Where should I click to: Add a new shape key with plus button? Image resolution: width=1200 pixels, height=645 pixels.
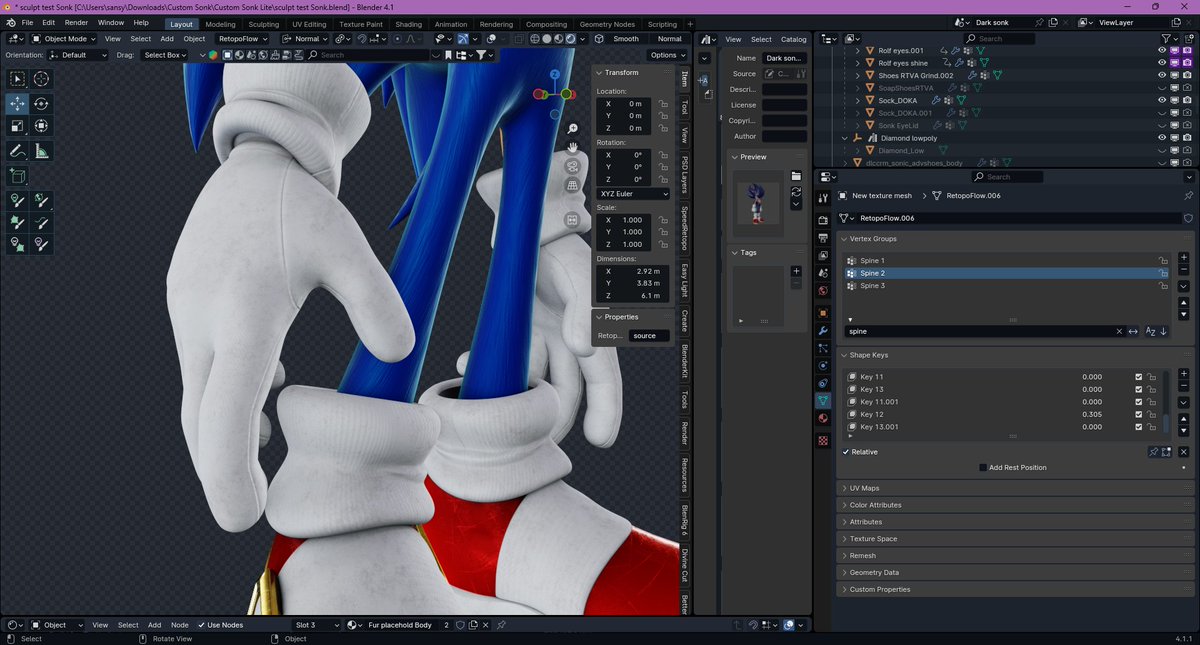[x=1184, y=374]
